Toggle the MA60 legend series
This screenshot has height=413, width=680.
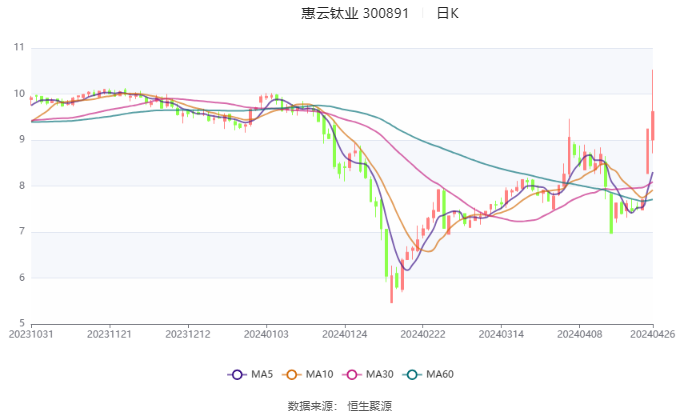[x=428, y=374]
